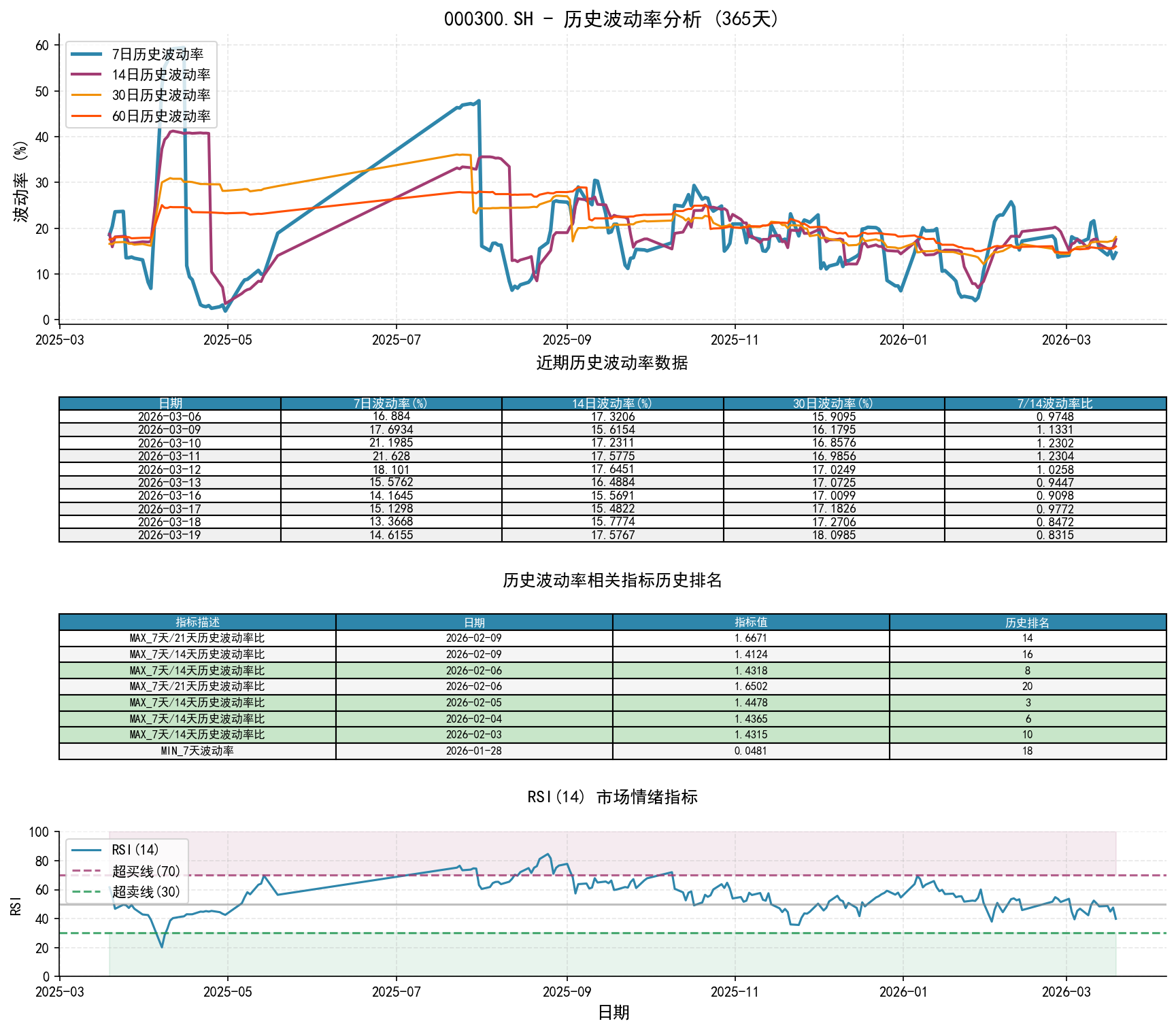
Task: Select the 1.6671 indicator value cell
Action: [750, 638]
